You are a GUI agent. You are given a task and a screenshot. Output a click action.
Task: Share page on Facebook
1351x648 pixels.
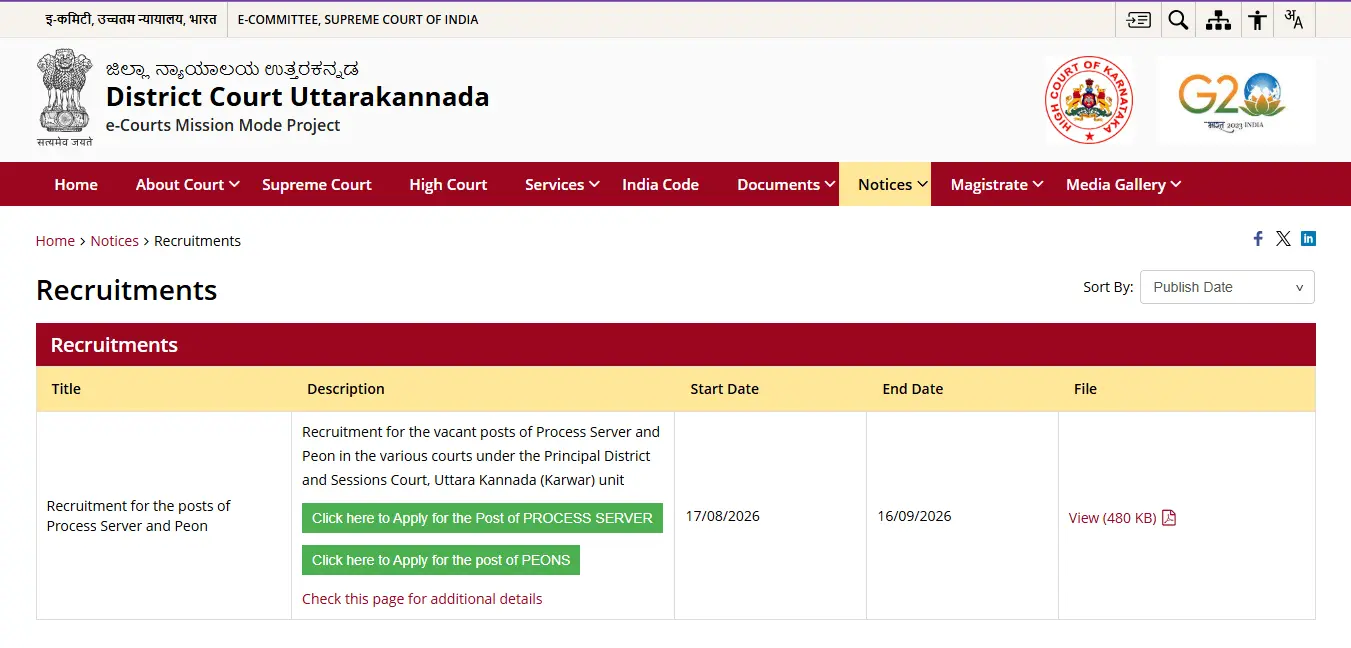(1258, 238)
